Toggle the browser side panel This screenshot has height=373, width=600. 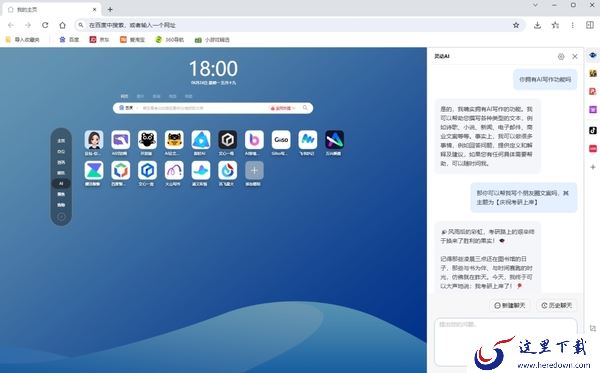(x=590, y=25)
